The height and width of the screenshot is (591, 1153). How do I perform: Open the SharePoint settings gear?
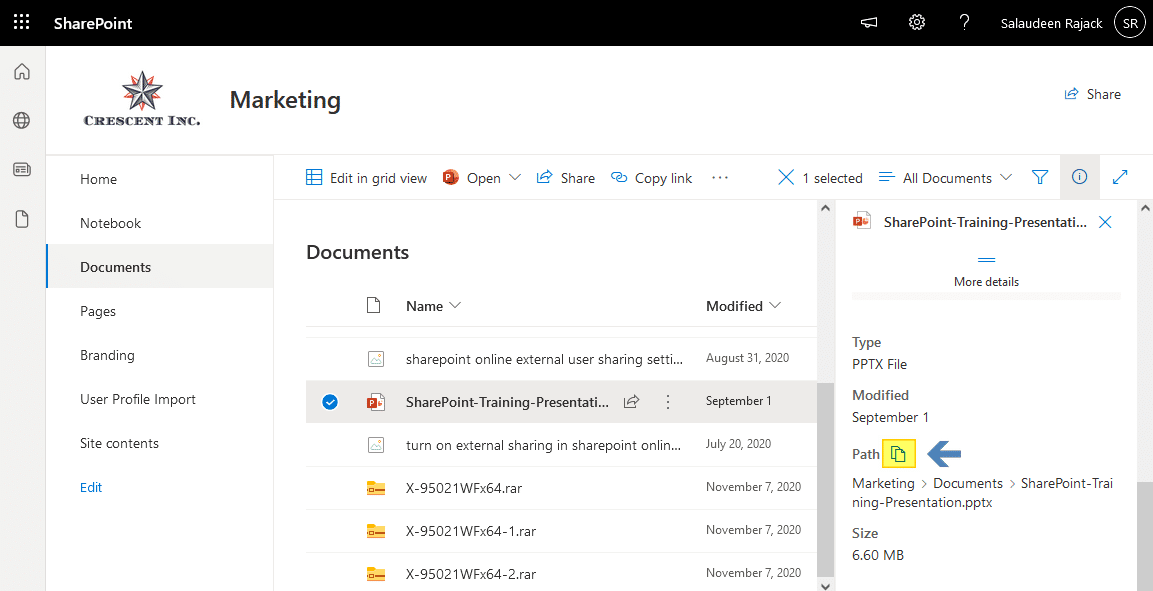click(x=916, y=22)
